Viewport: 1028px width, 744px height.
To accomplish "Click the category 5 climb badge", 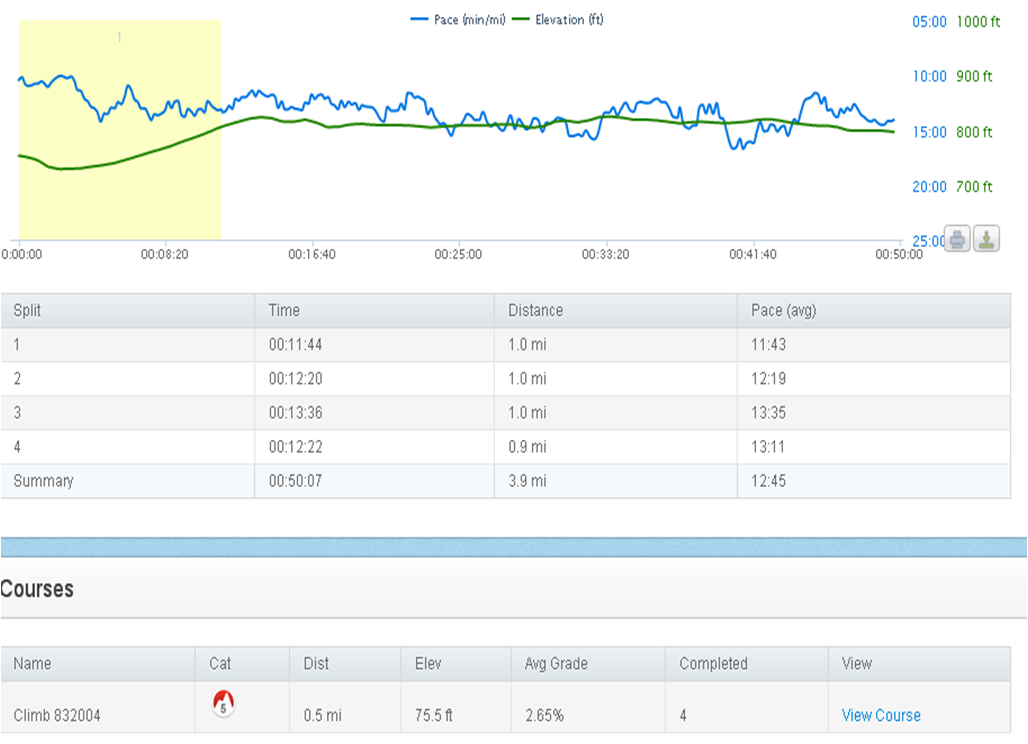I will point(223,705).
